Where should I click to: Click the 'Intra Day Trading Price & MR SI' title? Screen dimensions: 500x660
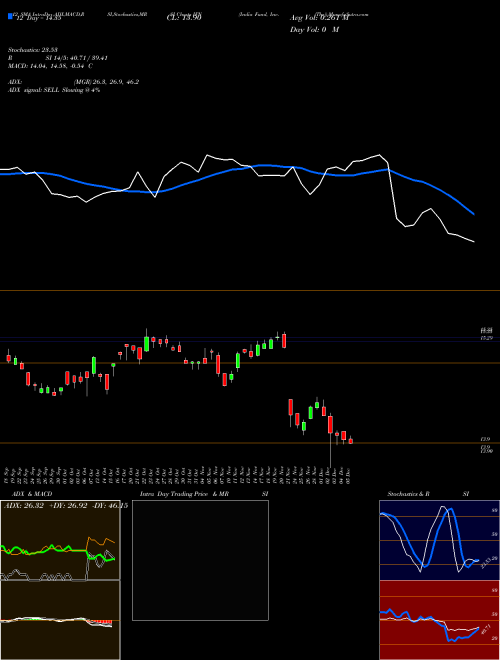coord(204,494)
